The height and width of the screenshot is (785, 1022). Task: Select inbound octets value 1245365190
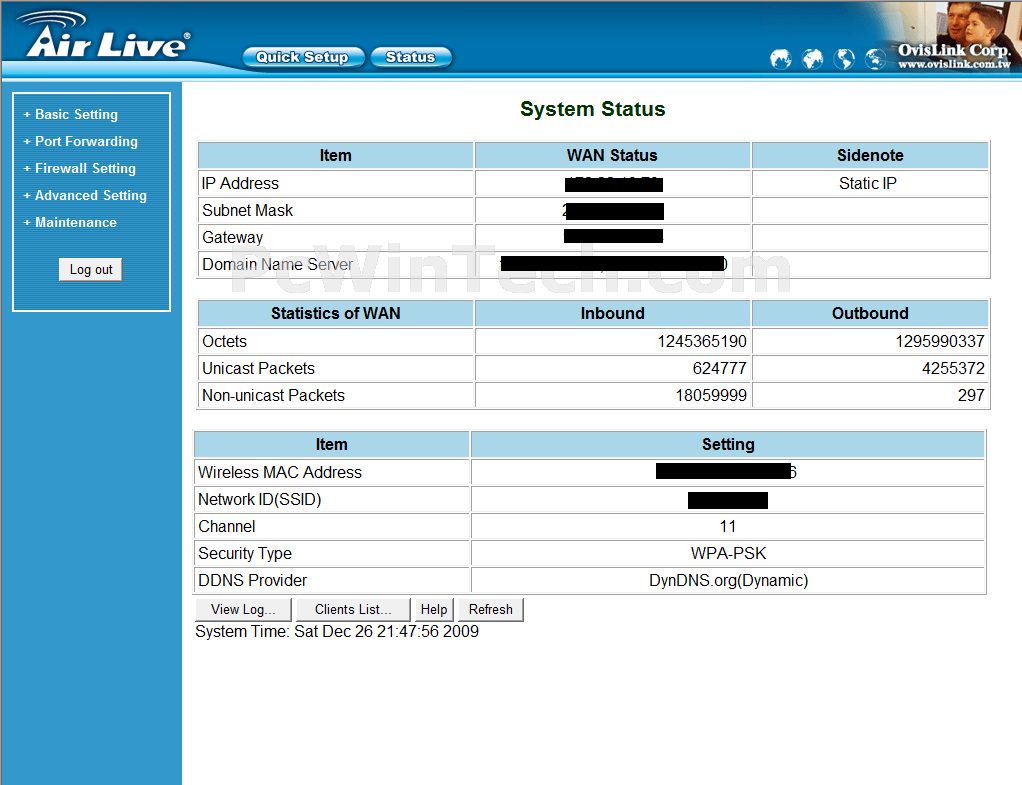702,341
